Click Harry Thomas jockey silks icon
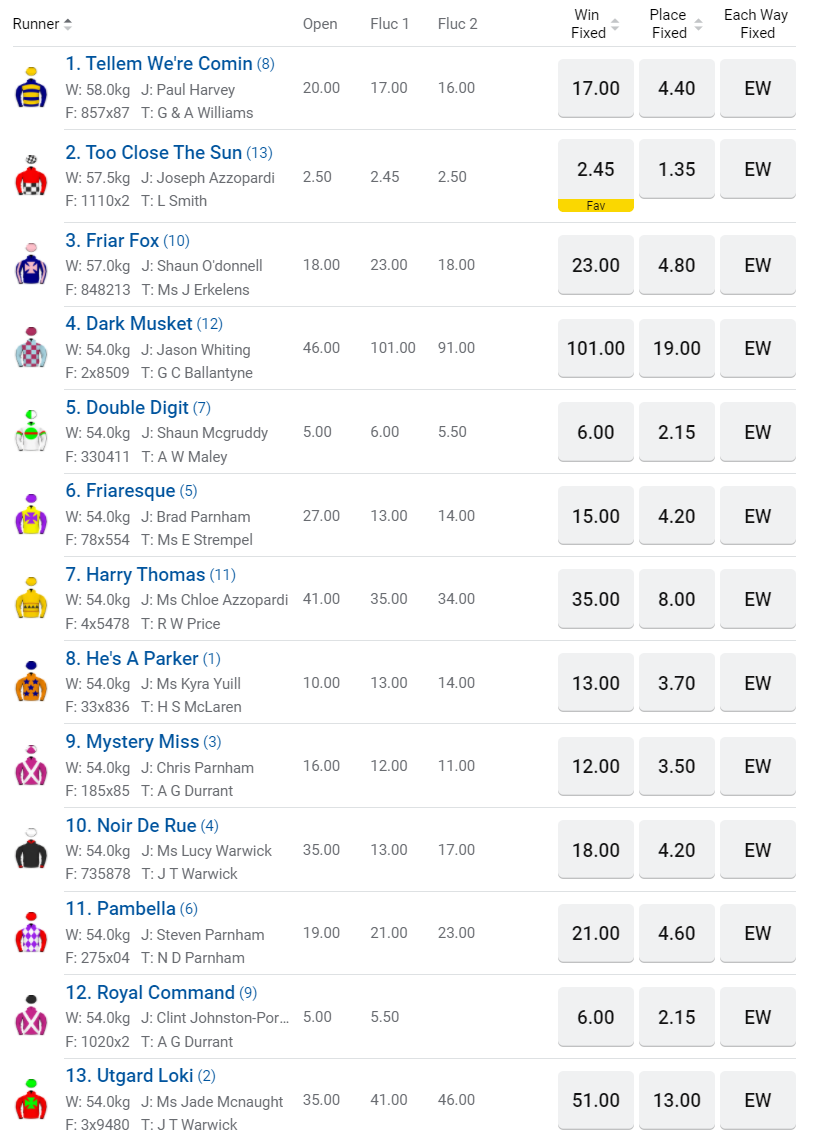This screenshot has width=813, height=1141. 31,599
